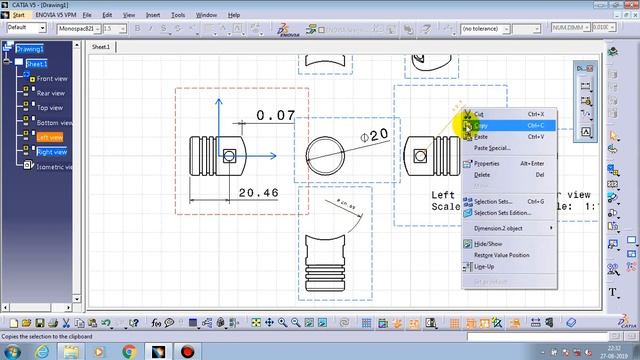Screen dimensions: 640x360
Task: Toggle bold text formatting
Action: [x=137, y=29]
